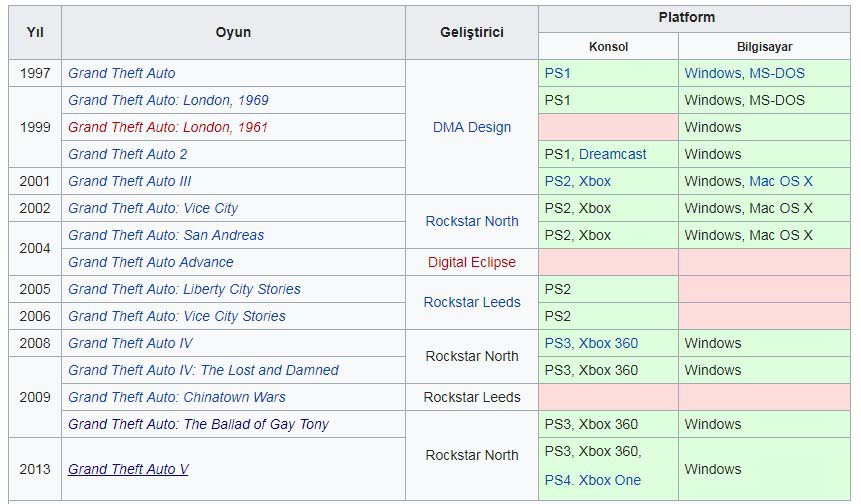Open the Grand Theft Auto: Vice City link
The height and width of the screenshot is (504, 861).
[153, 208]
